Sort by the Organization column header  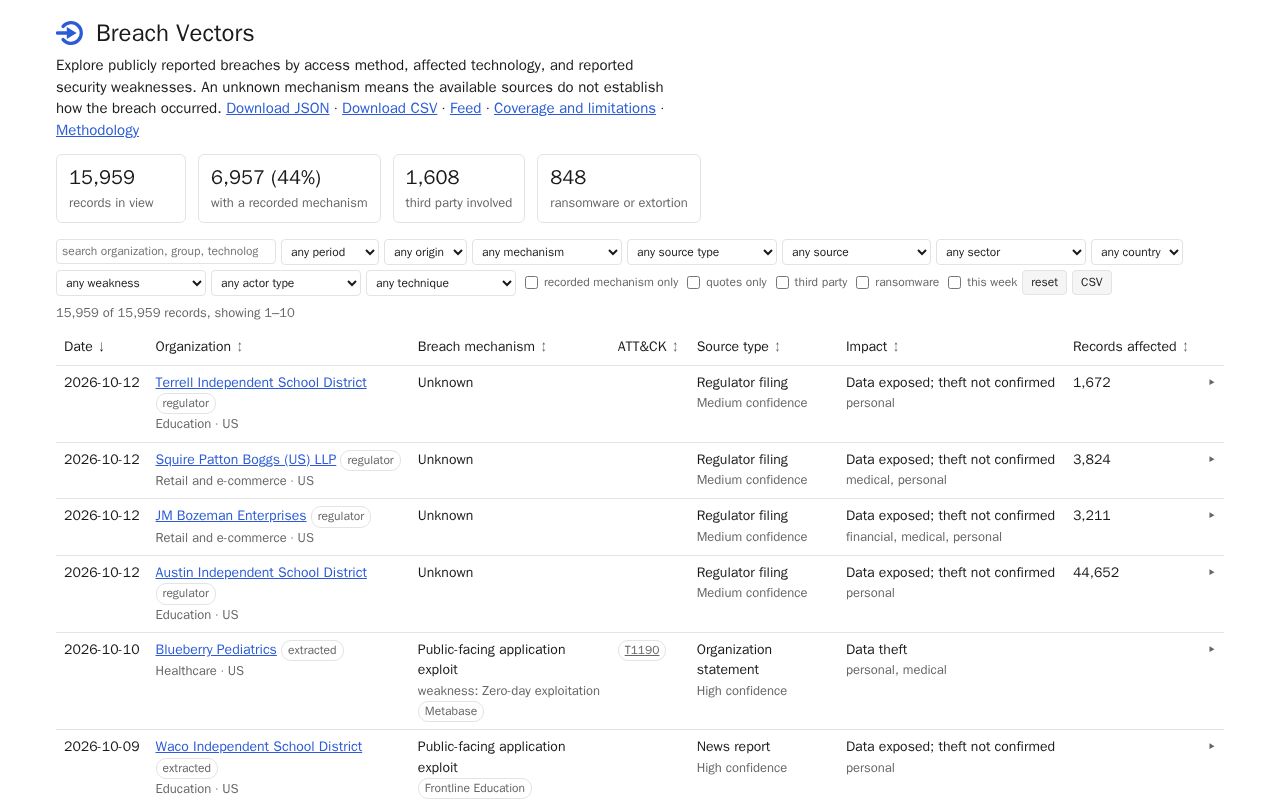pos(199,347)
